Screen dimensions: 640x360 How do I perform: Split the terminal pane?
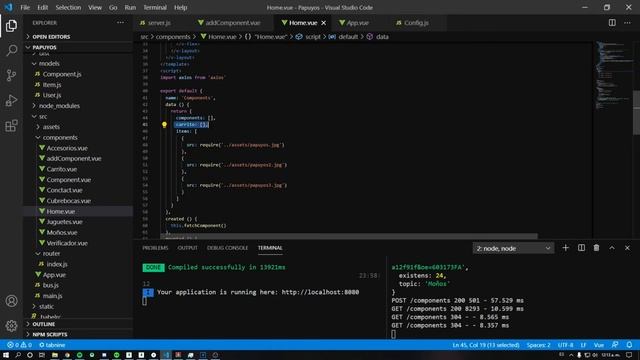(581, 248)
